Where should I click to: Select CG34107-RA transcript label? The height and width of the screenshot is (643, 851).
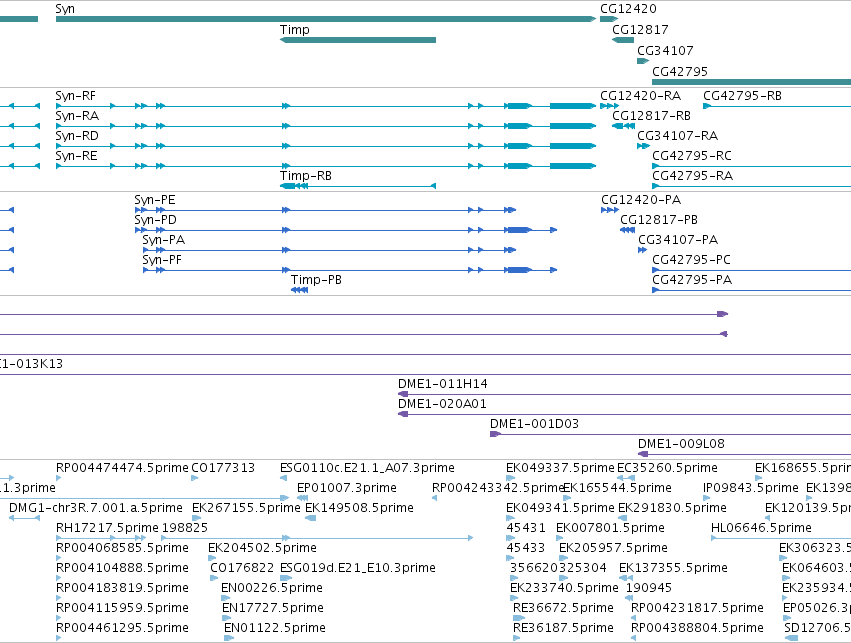(x=677, y=136)
